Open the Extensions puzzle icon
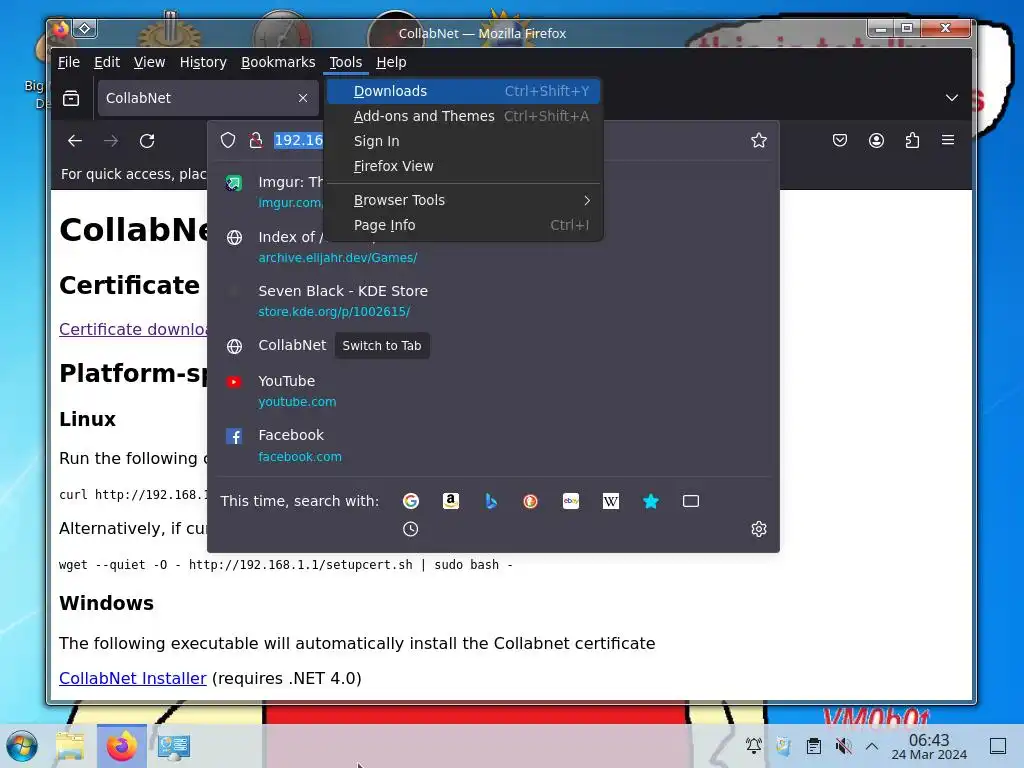 click(912, 140)
